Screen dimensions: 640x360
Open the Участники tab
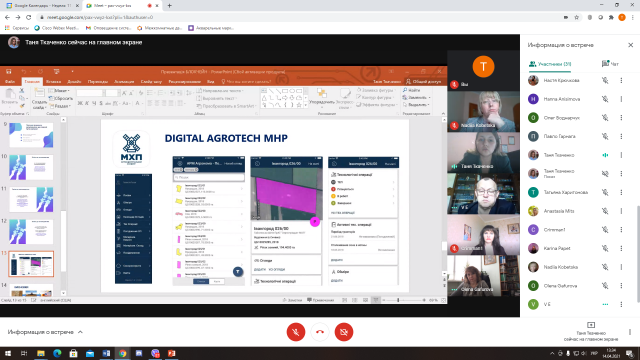point(550,64)
